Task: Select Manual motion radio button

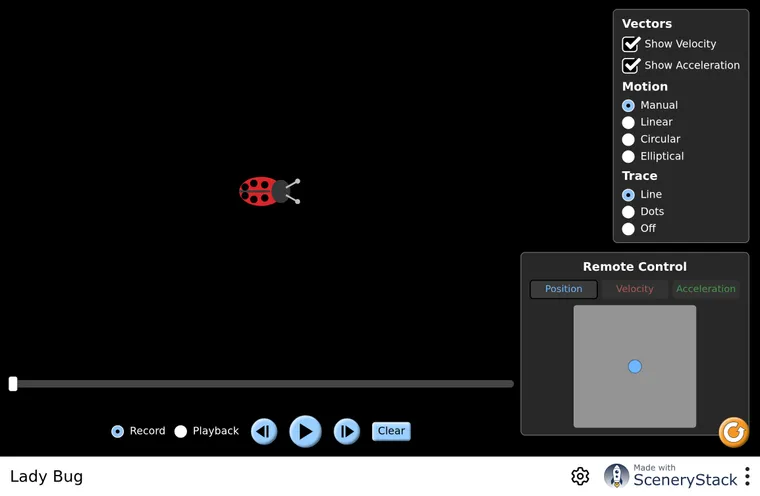Action: point(628,105)
